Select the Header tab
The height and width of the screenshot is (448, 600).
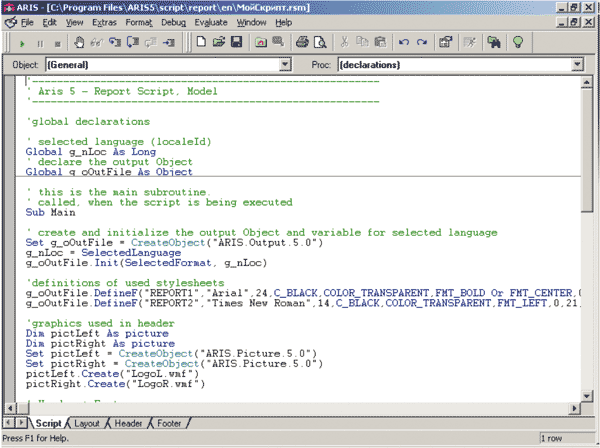128,423
